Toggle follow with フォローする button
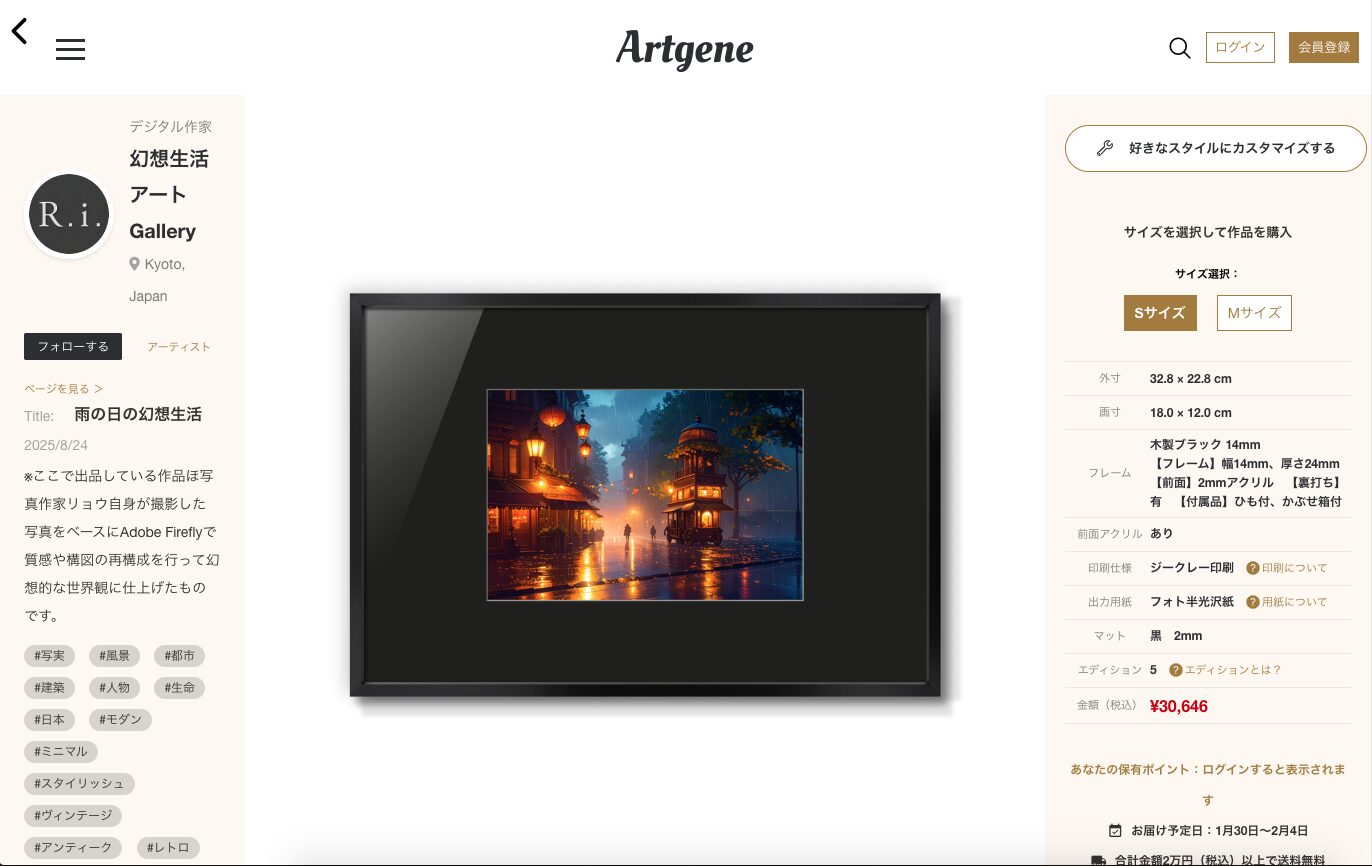 (x=73, y=346)
